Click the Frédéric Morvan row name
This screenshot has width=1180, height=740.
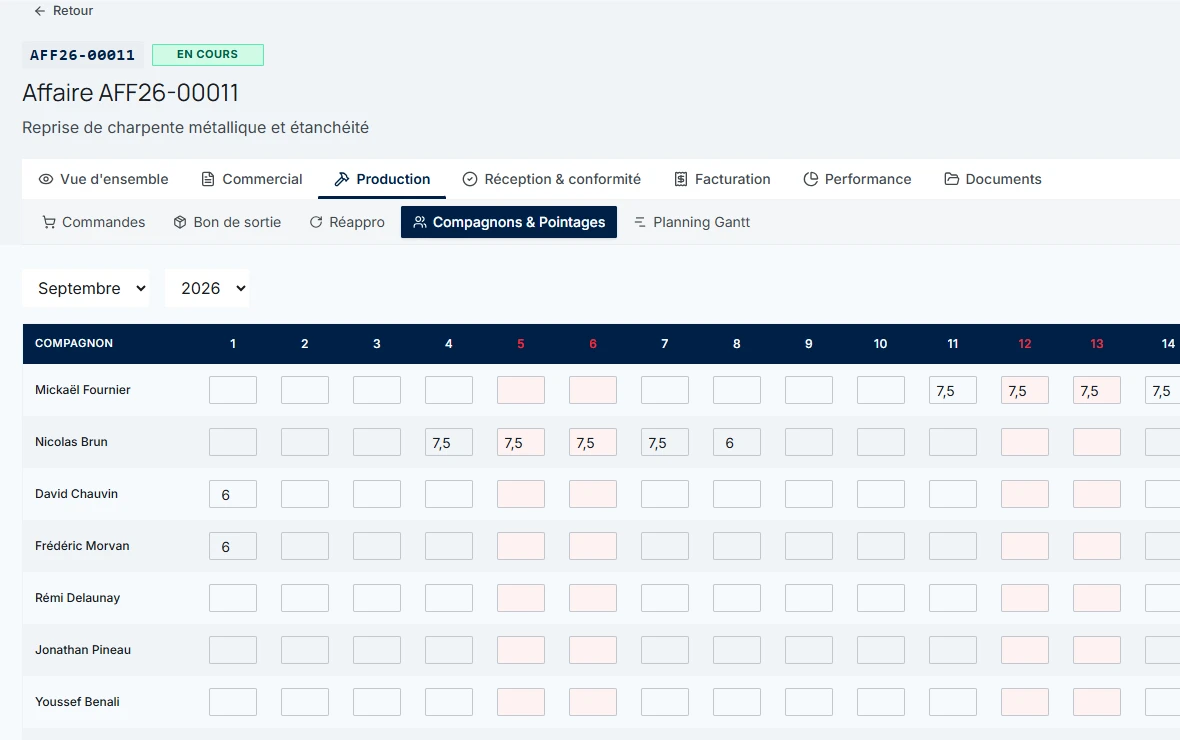82,546
